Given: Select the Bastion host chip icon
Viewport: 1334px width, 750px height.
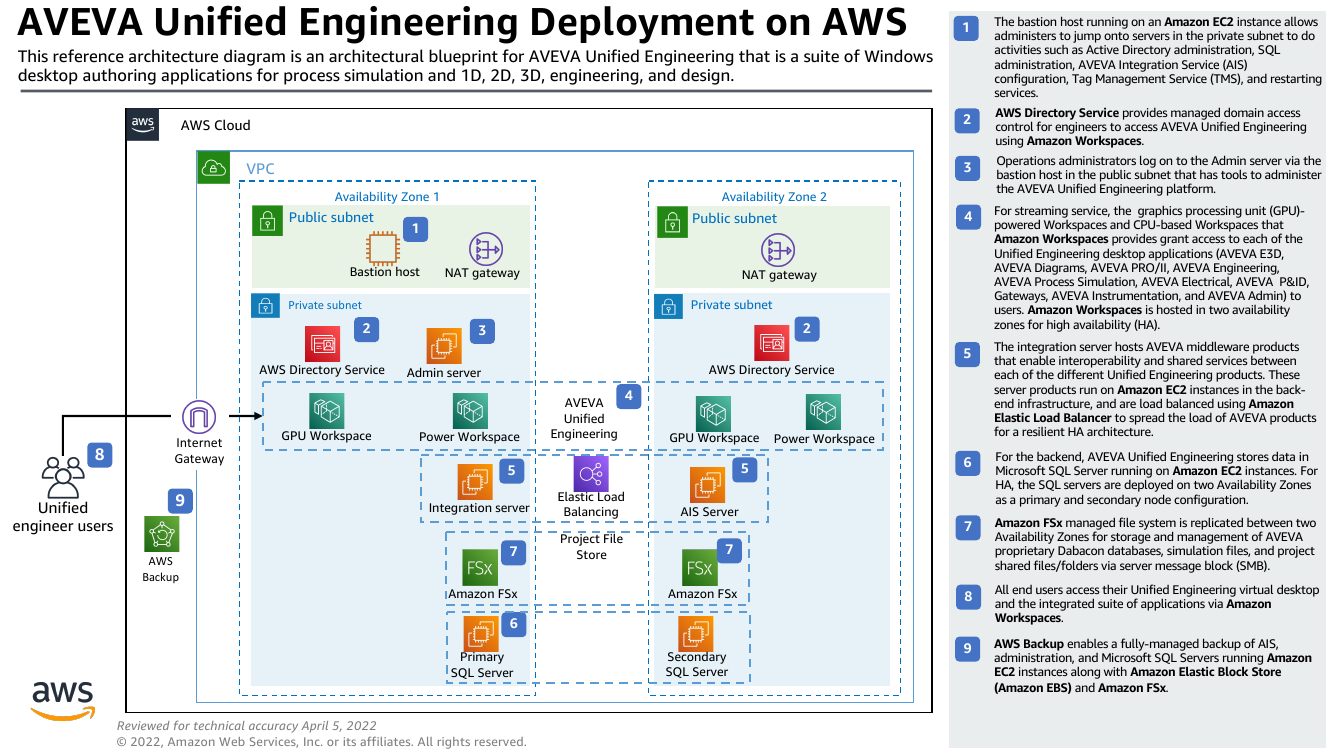Looking at the screenshot, I should coord(384,247).
